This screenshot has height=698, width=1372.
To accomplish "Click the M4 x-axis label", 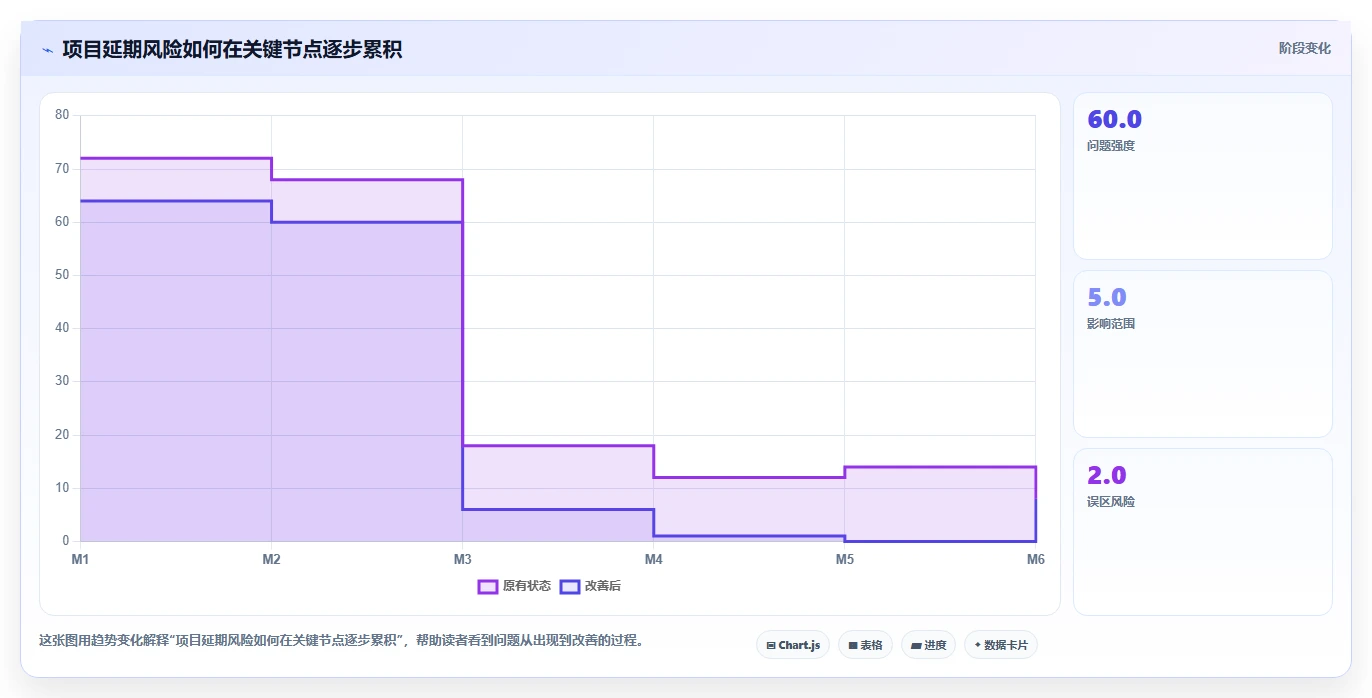I will pos(653,559).
